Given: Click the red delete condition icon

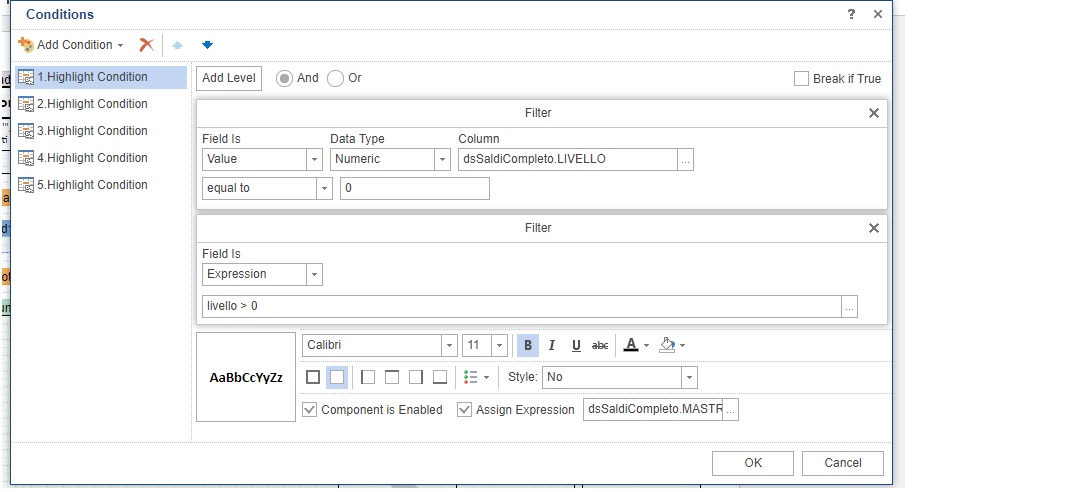Looking at the screenshot, I should coord(146,45).
